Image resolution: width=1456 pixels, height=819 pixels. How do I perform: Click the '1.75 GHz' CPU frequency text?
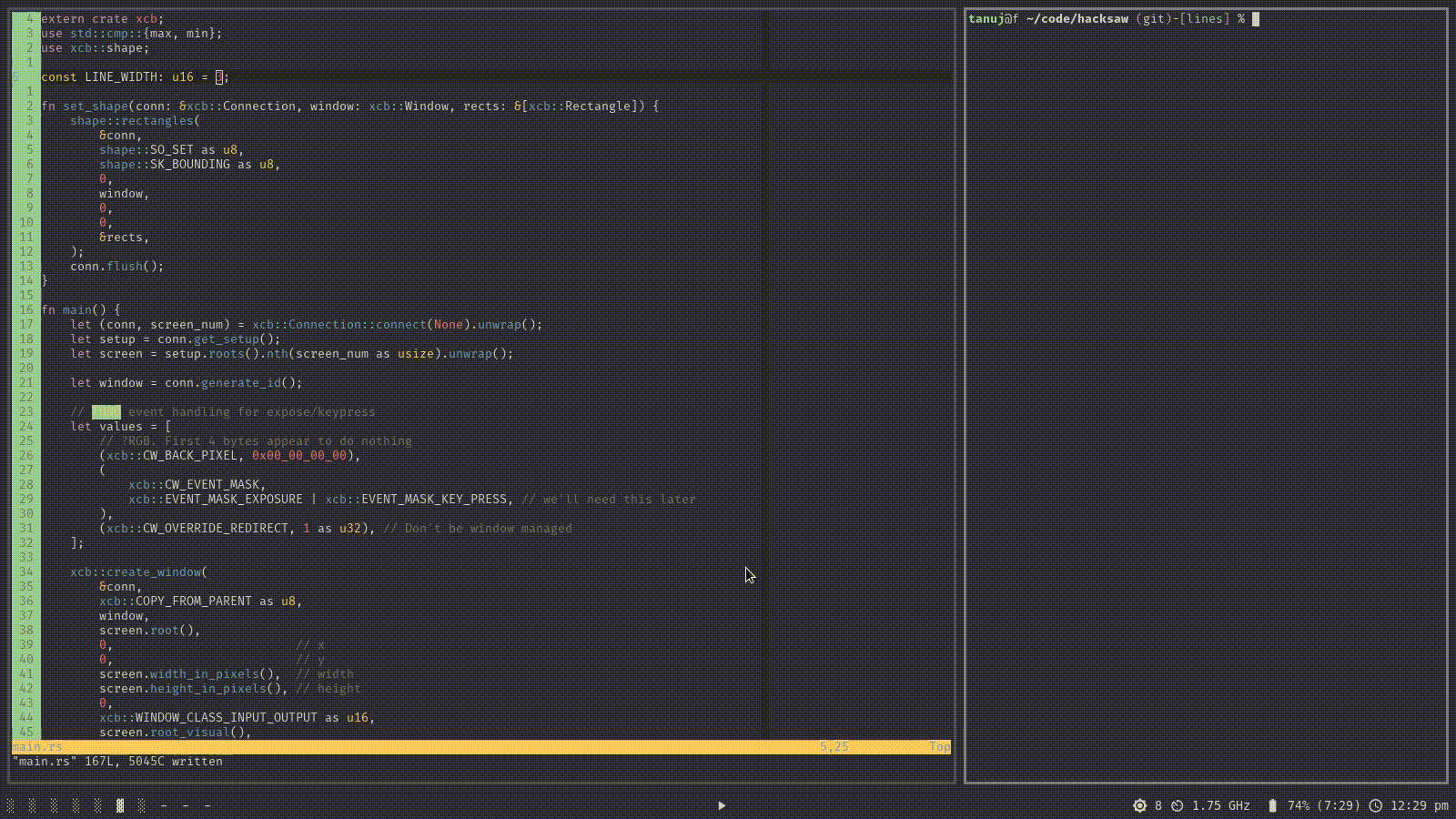(x=1220, y=805)
